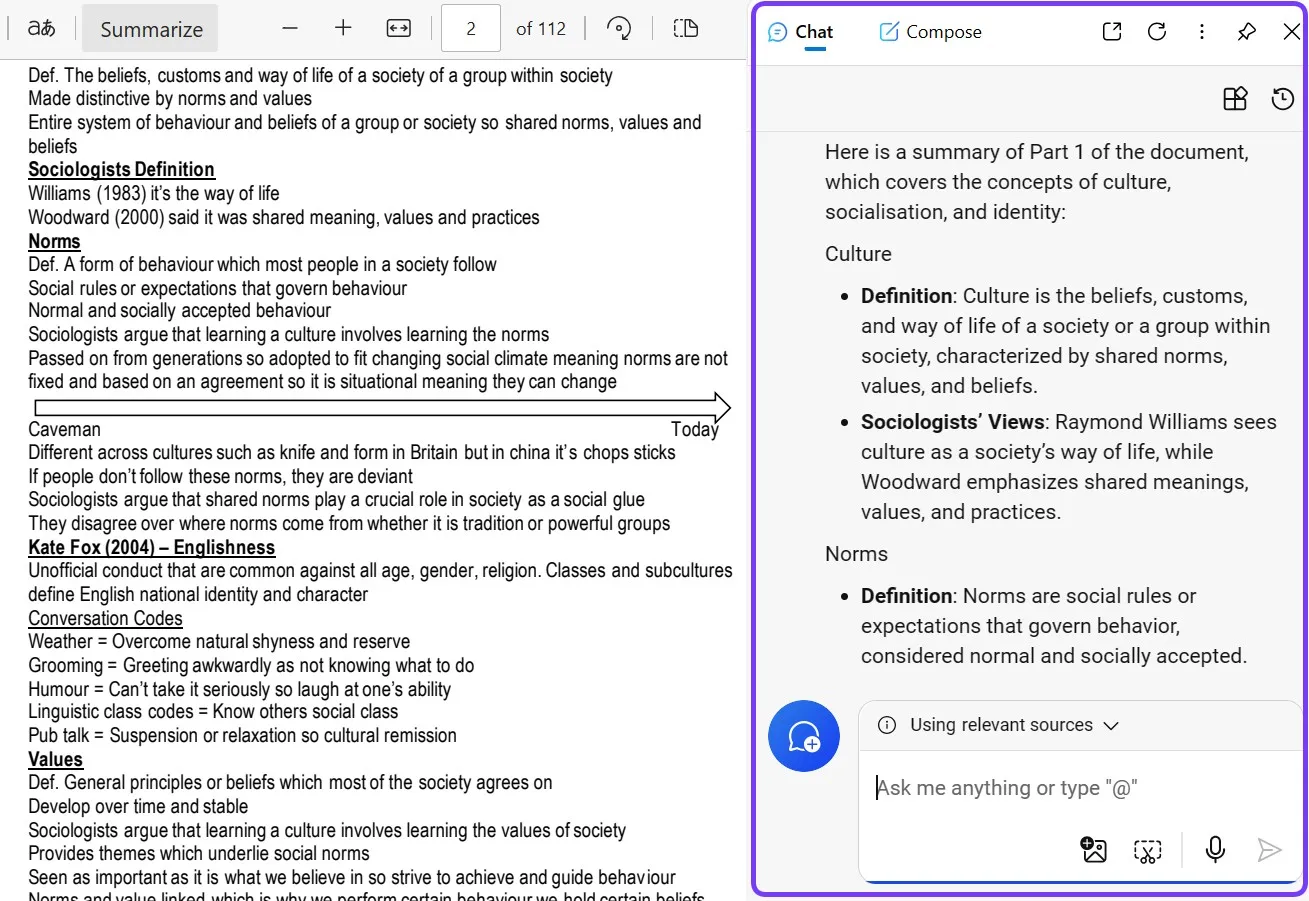The height and width of the screenshot is (901, 1309).
Task: Take a screenshot snip for Copilot
Action: pos(1147,849)
